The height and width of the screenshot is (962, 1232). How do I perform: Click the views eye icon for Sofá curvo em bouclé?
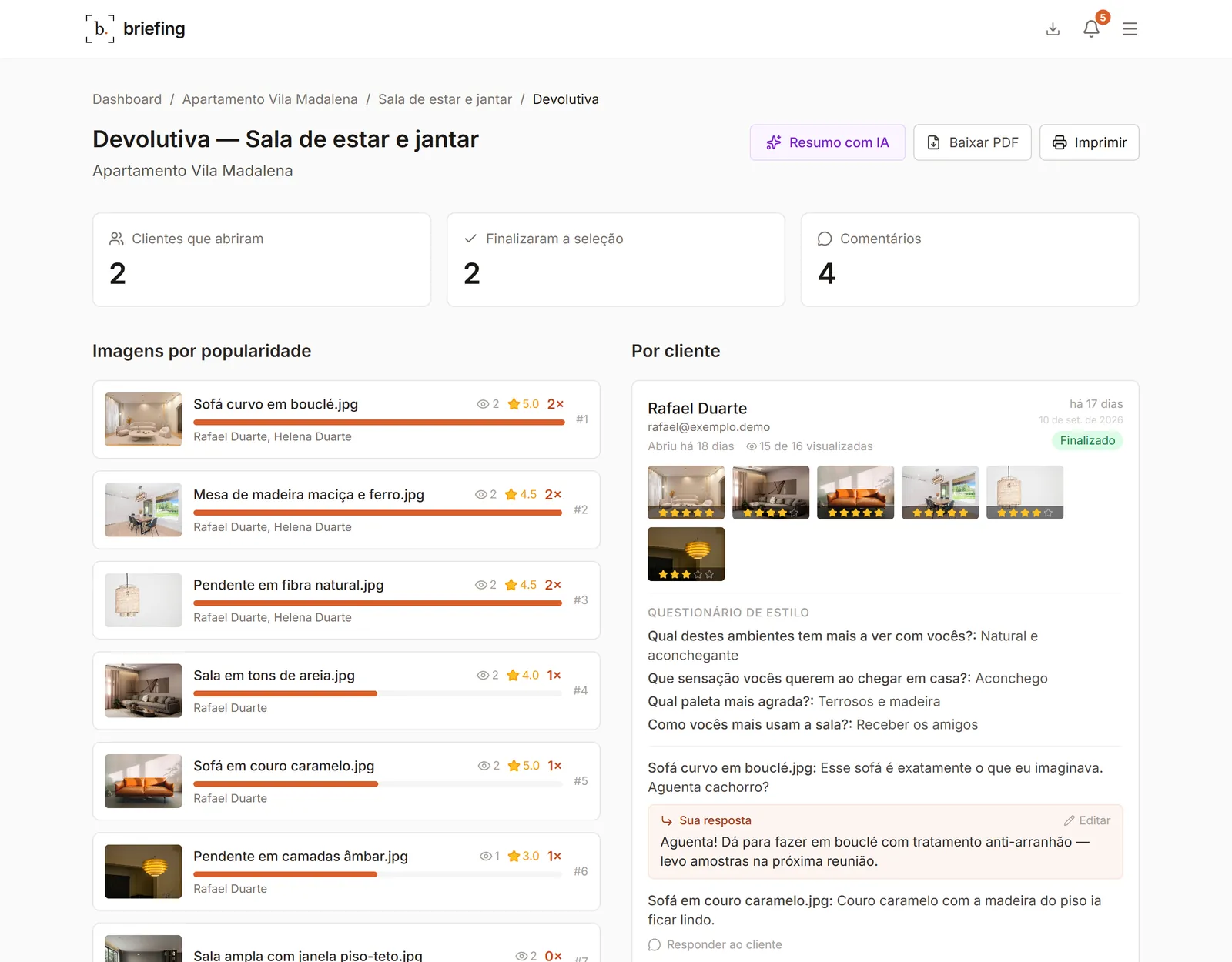coord(483,404)
